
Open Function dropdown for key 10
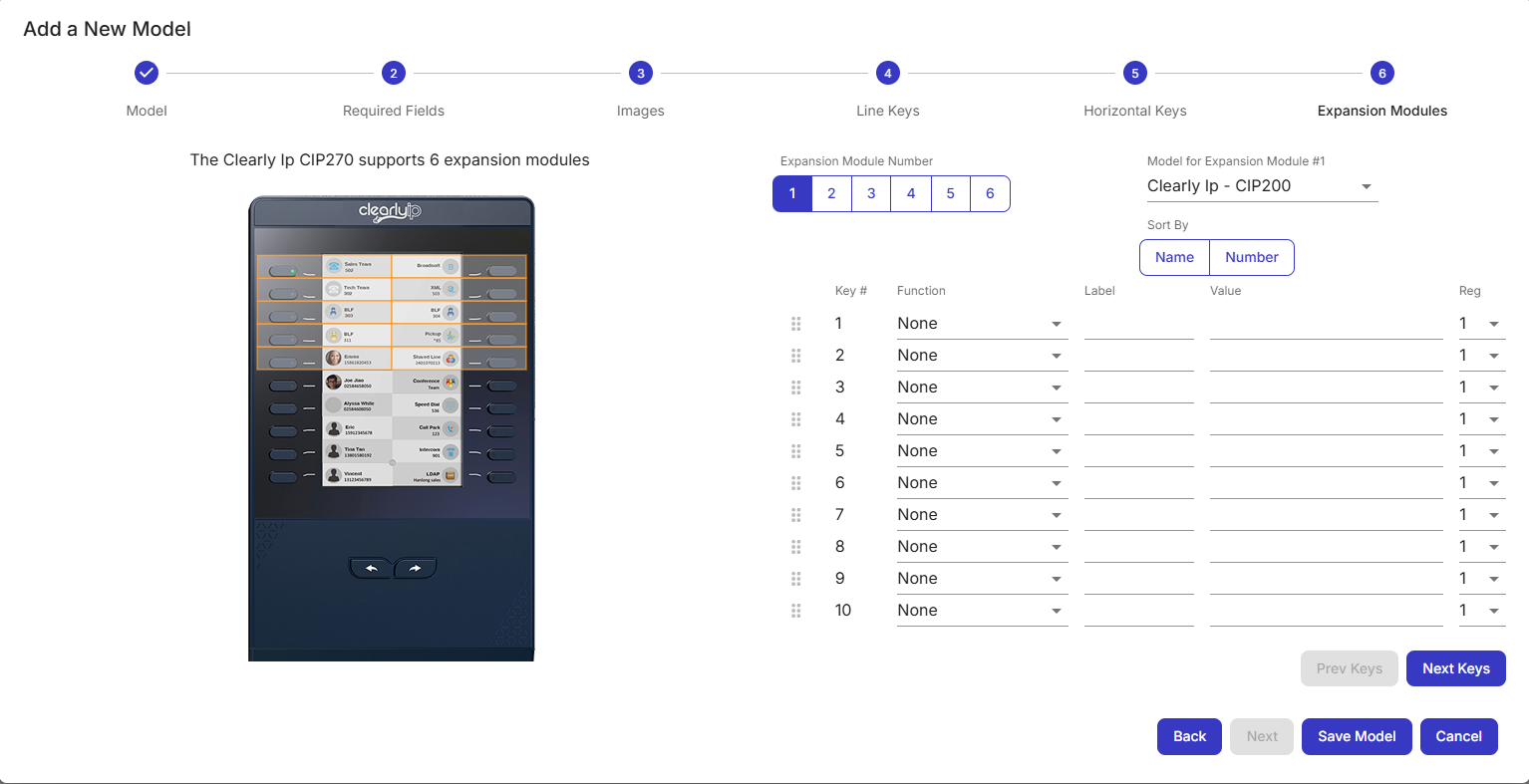point(982,611)
